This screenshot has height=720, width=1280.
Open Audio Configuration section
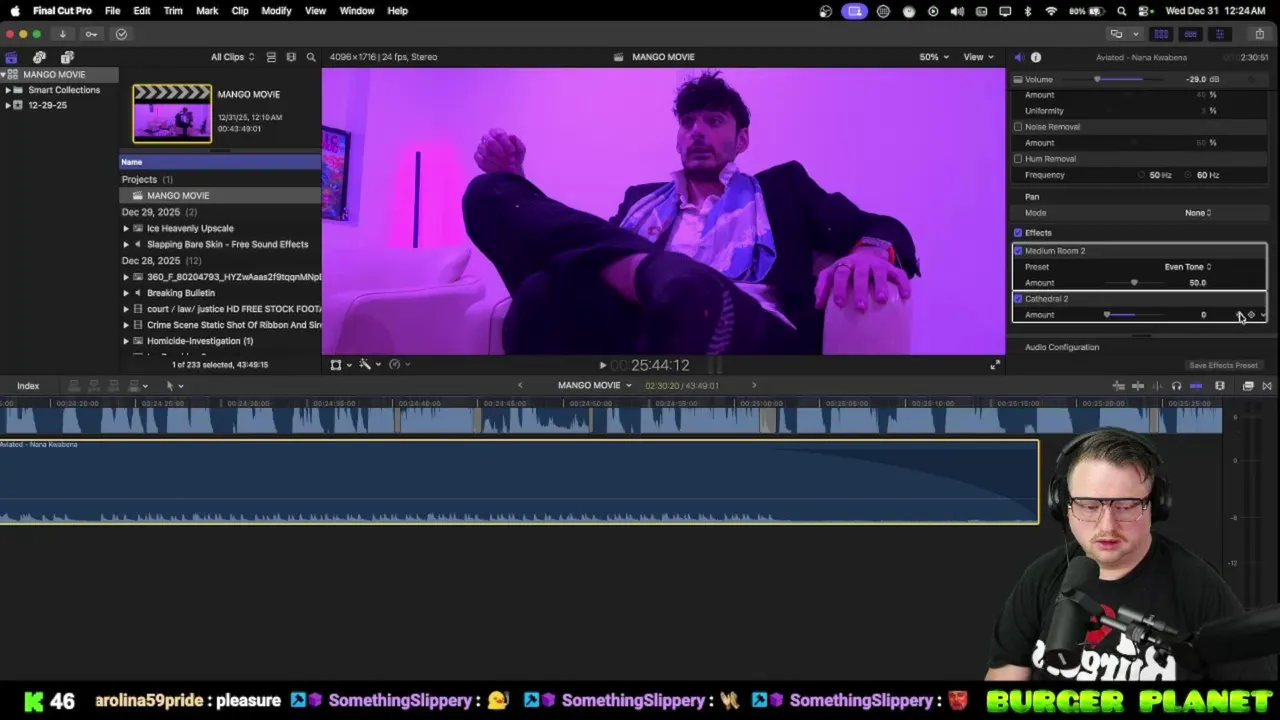[x=1062, y=347]
